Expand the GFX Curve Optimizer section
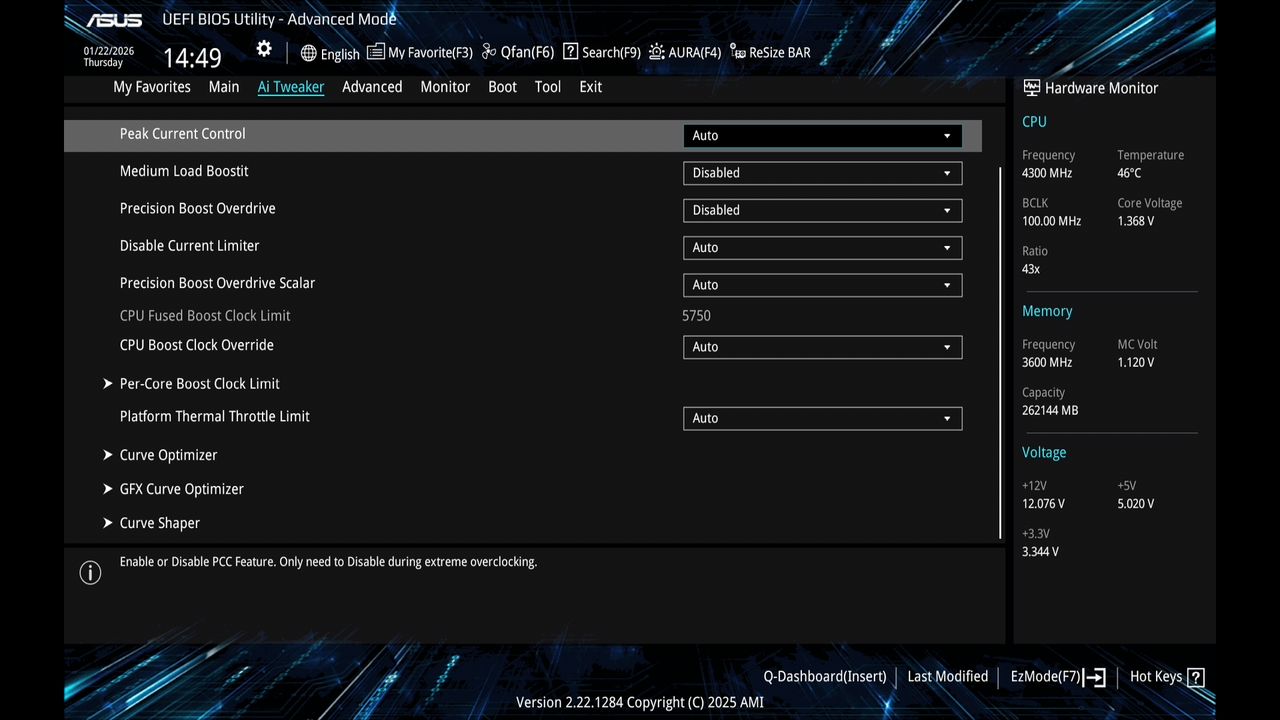This screenshot has height=720, width=1280. tap(181, 489)
